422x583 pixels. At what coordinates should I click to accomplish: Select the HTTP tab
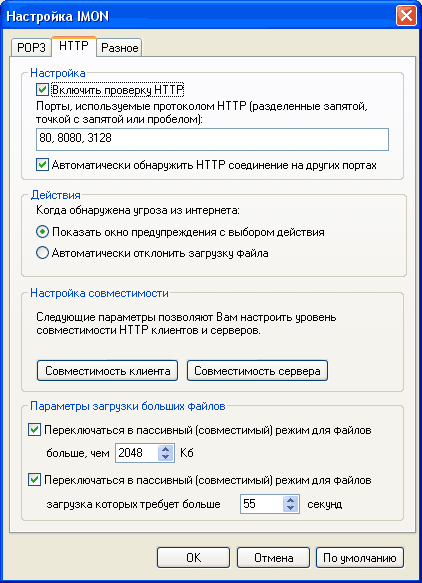pos(74,46)
